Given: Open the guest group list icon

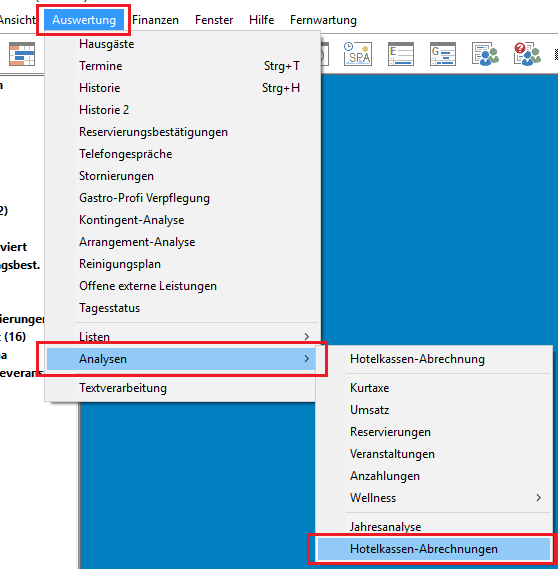Looking at the screenshot, I should (485, 54).
